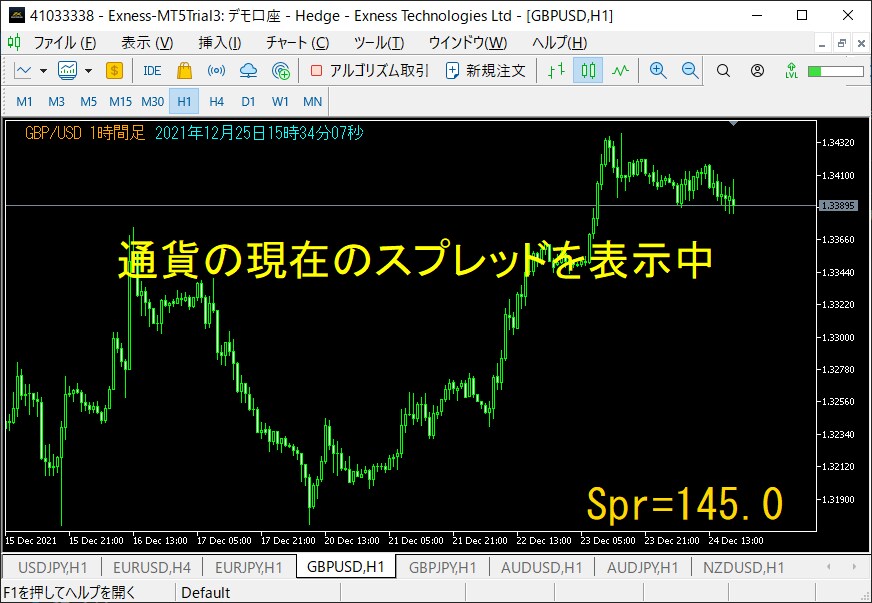Screen dimensions: 872x603
Task: Expand the indicators dropdown arrow
Action: pyautogui.click(x=88, y=71)
